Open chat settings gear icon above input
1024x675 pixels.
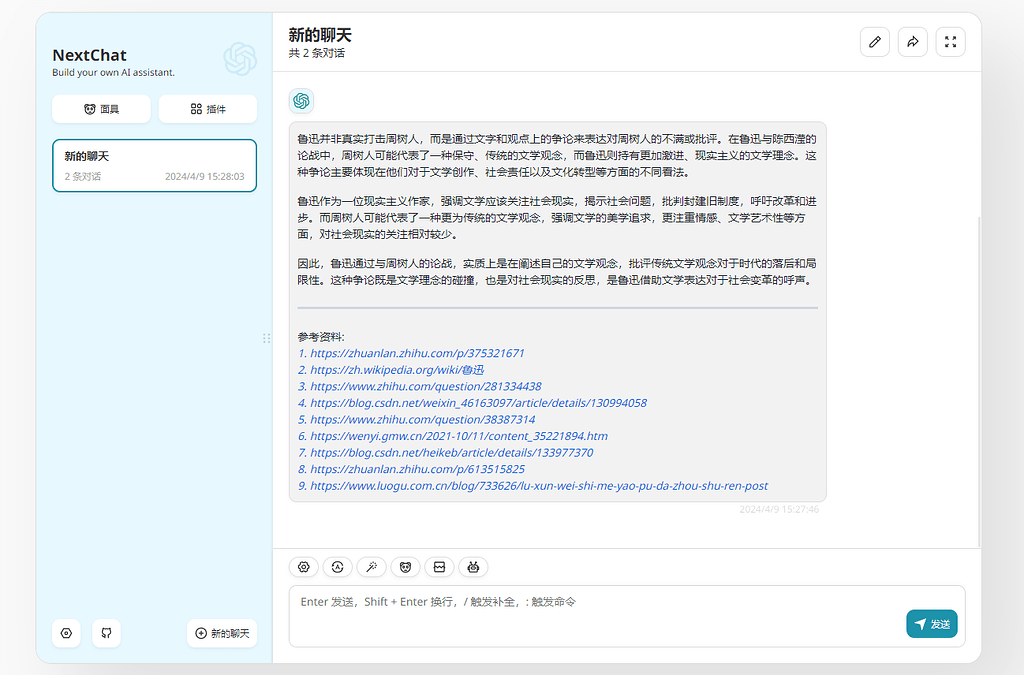pyautogui.click(x=304, y=567)
